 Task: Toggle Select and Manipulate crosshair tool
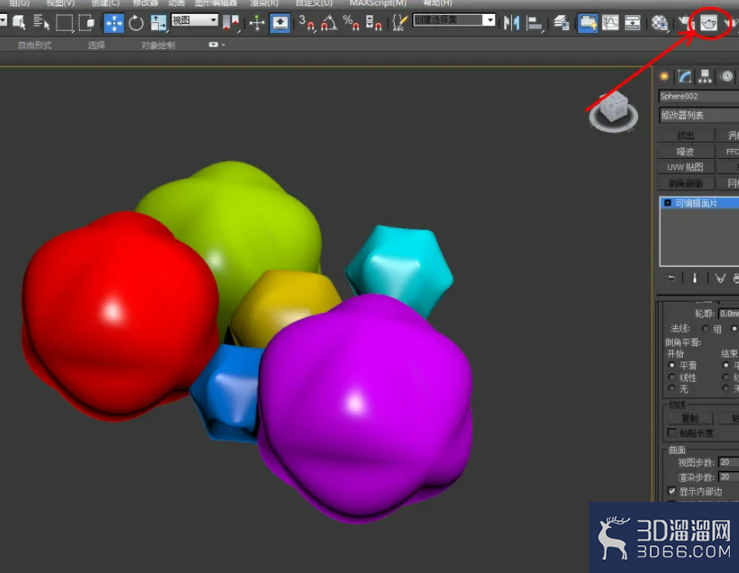coord(257,23)
